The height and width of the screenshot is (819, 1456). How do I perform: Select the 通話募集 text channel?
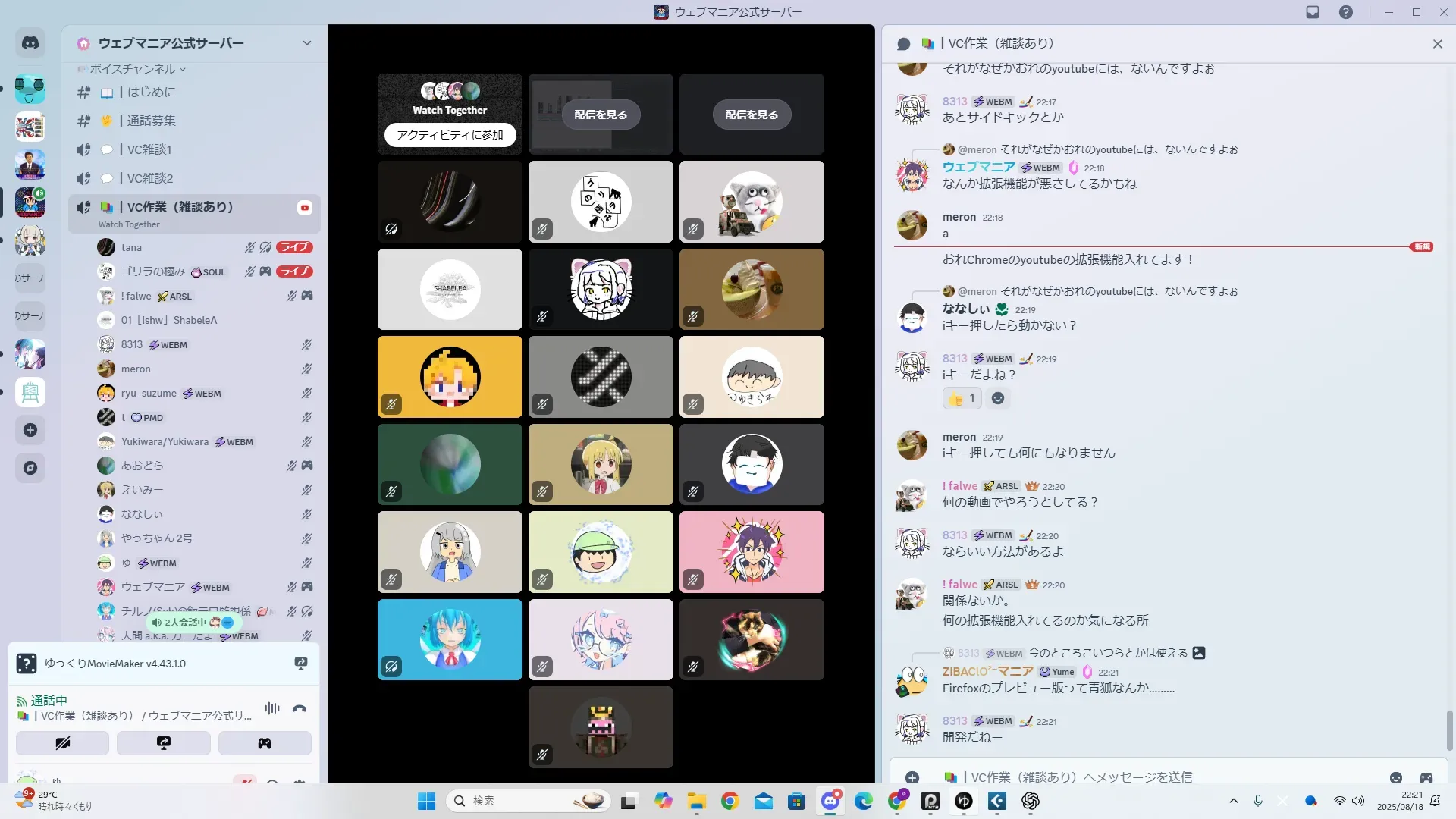pos(151,121)
